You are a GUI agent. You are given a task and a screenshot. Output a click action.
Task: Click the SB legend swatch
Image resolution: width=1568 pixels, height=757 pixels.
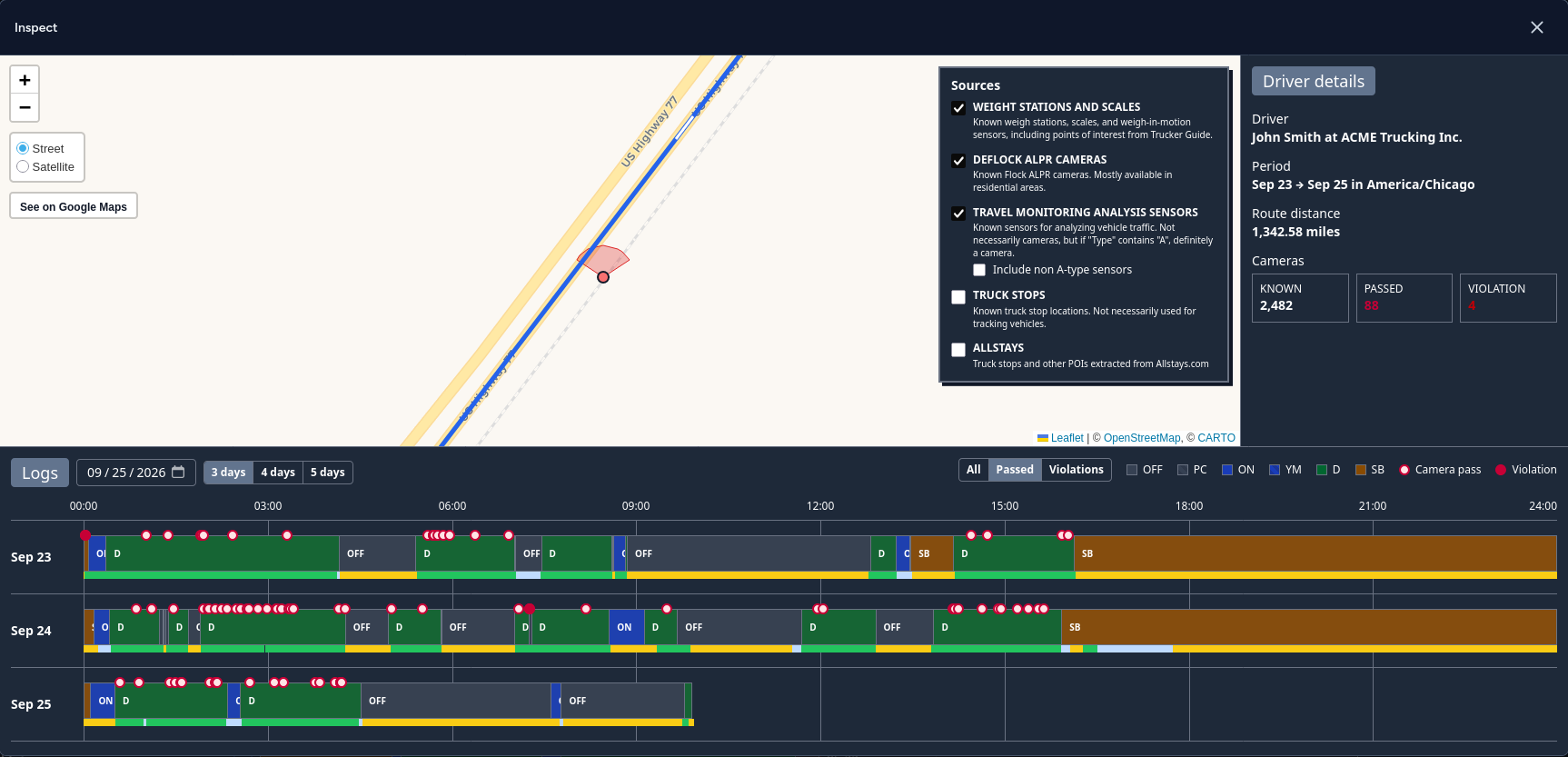click(x=1361, y=470)
